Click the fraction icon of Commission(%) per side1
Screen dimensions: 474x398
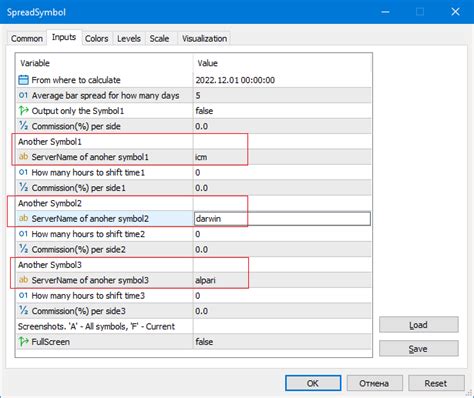pyautogui.click(x=23, y=187)
